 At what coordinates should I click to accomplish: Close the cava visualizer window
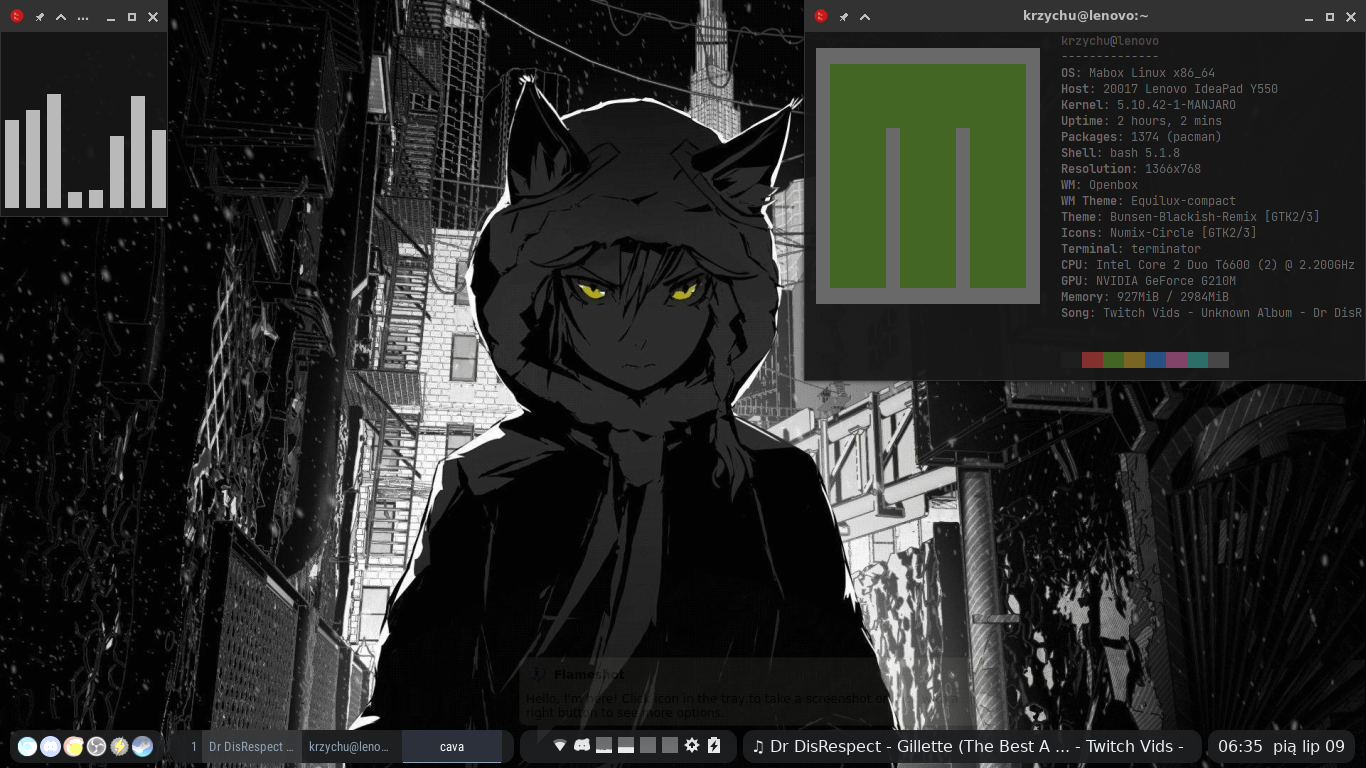click(152, 17)
